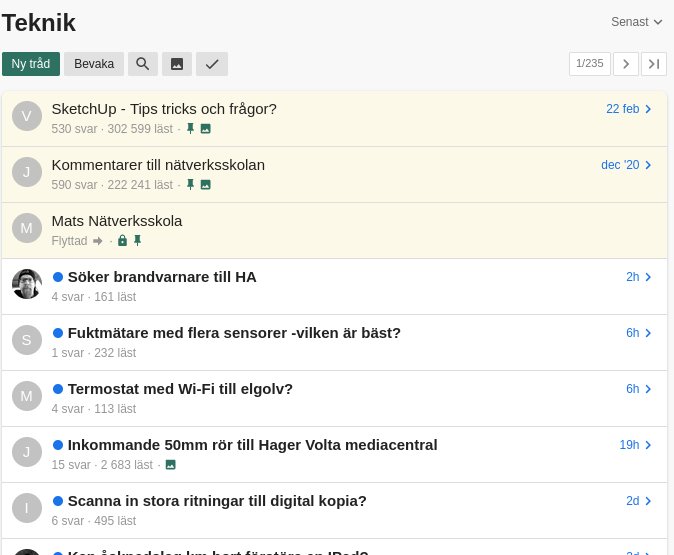674x555 pixels.
Task: Click '4 svar · 113 läst' text
Action: coord(94,409)
